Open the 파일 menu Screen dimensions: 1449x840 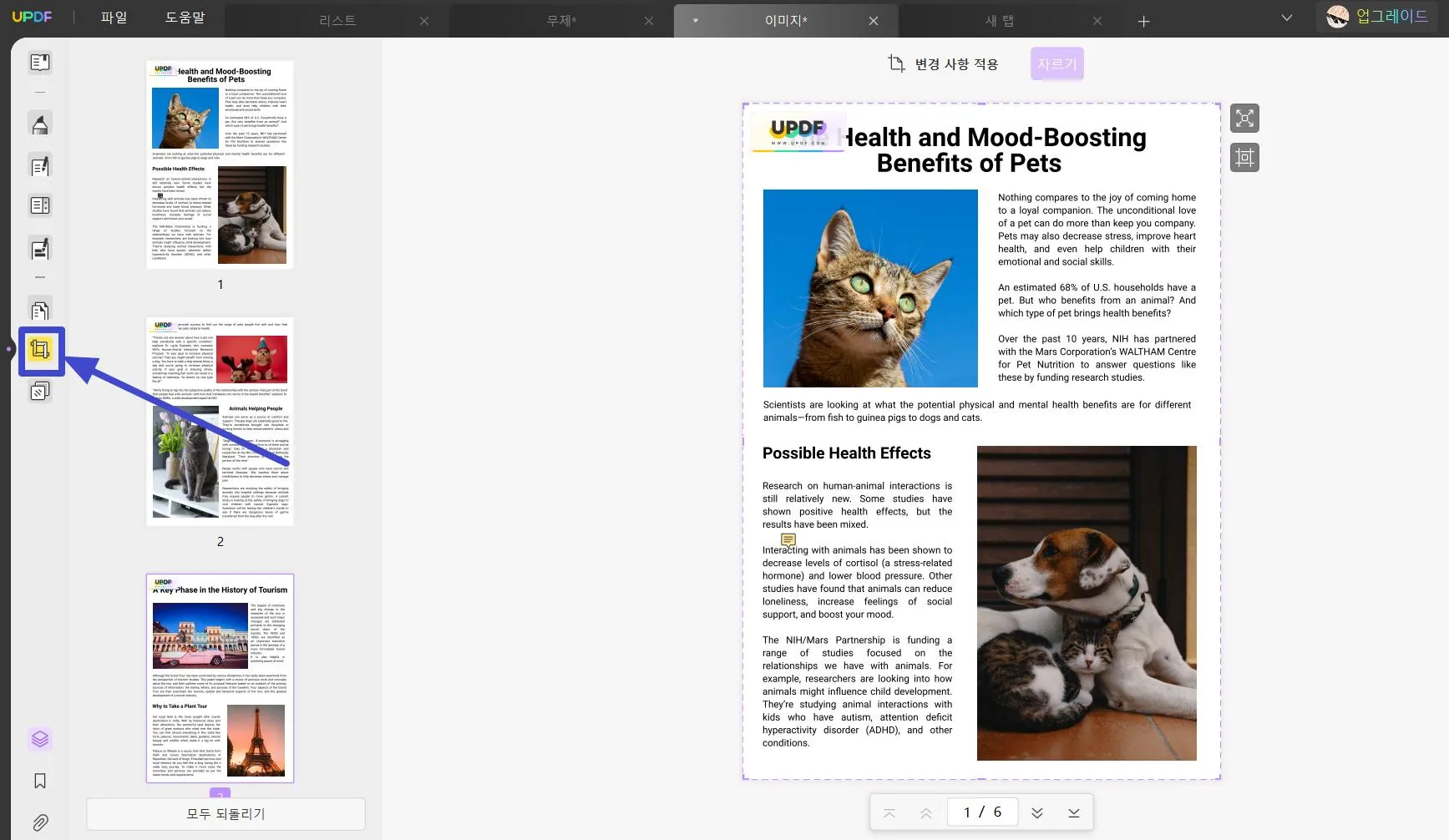point(114,17)
